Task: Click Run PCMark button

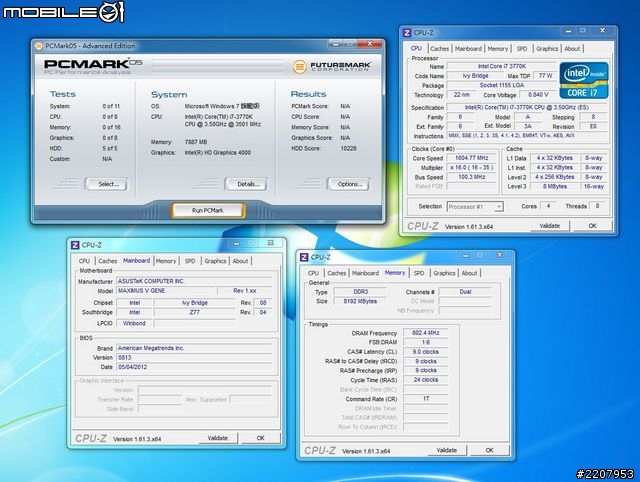Action: [x=208, y=210]
